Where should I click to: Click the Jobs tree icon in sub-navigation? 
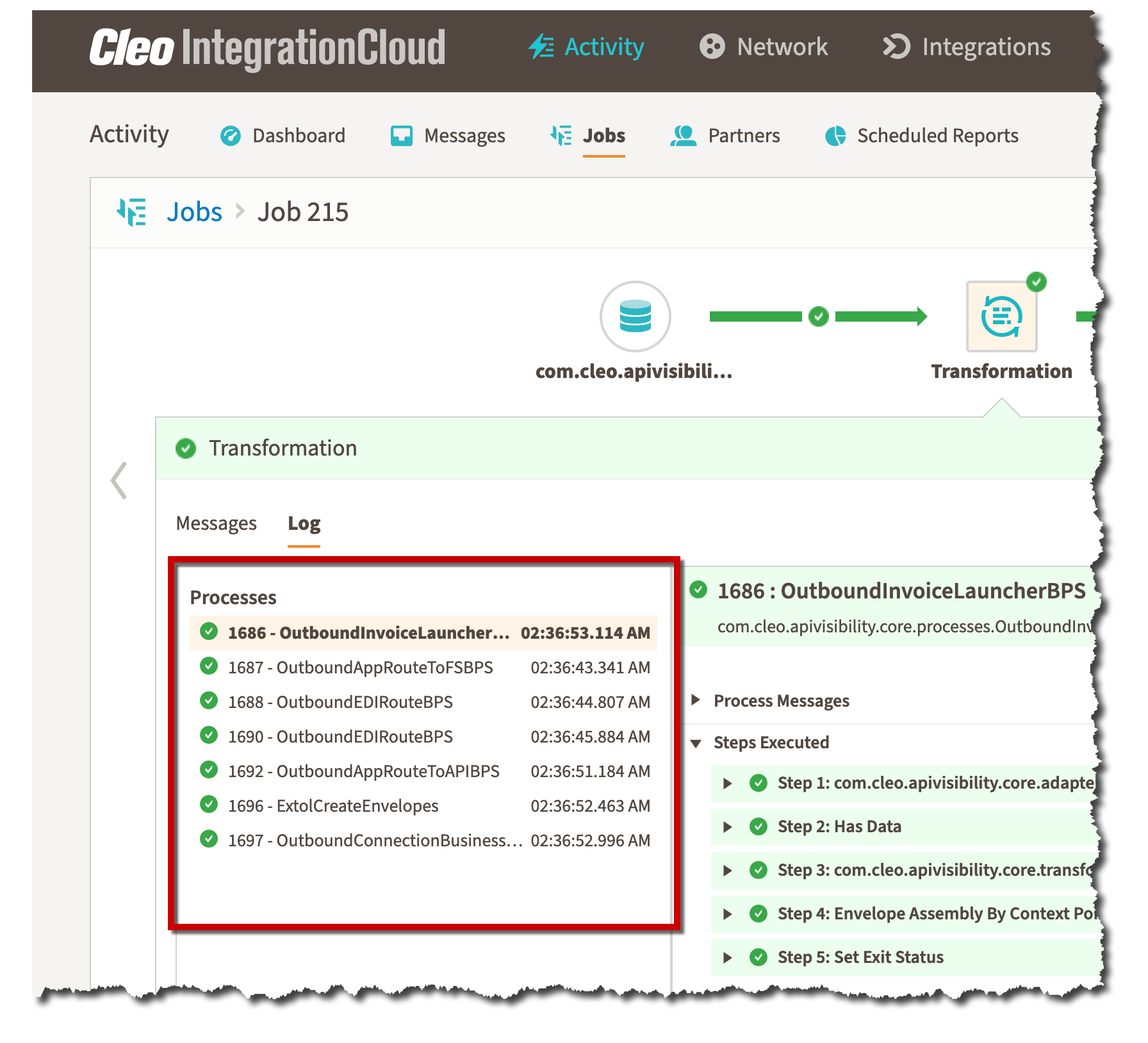click(x=561, y=135)
